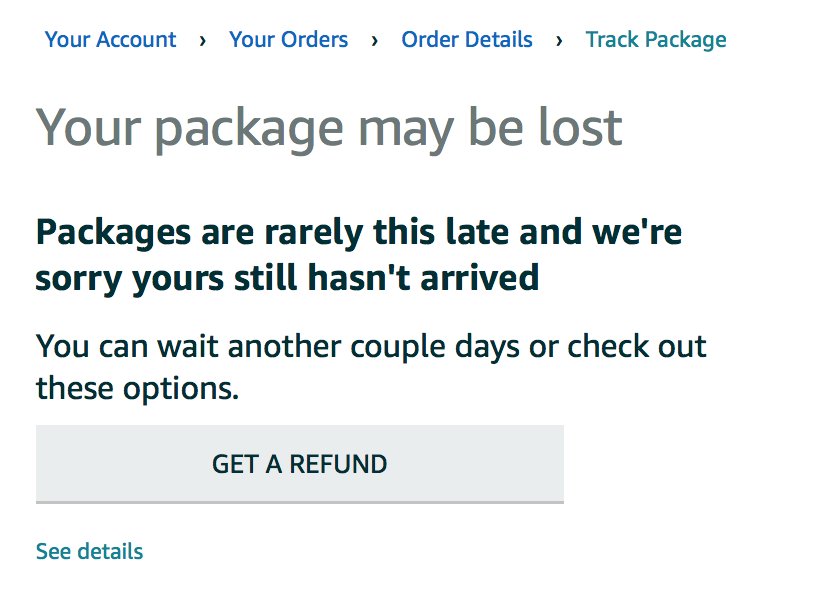
Task: Click the chevron after Your Orders
Action: 375,40
